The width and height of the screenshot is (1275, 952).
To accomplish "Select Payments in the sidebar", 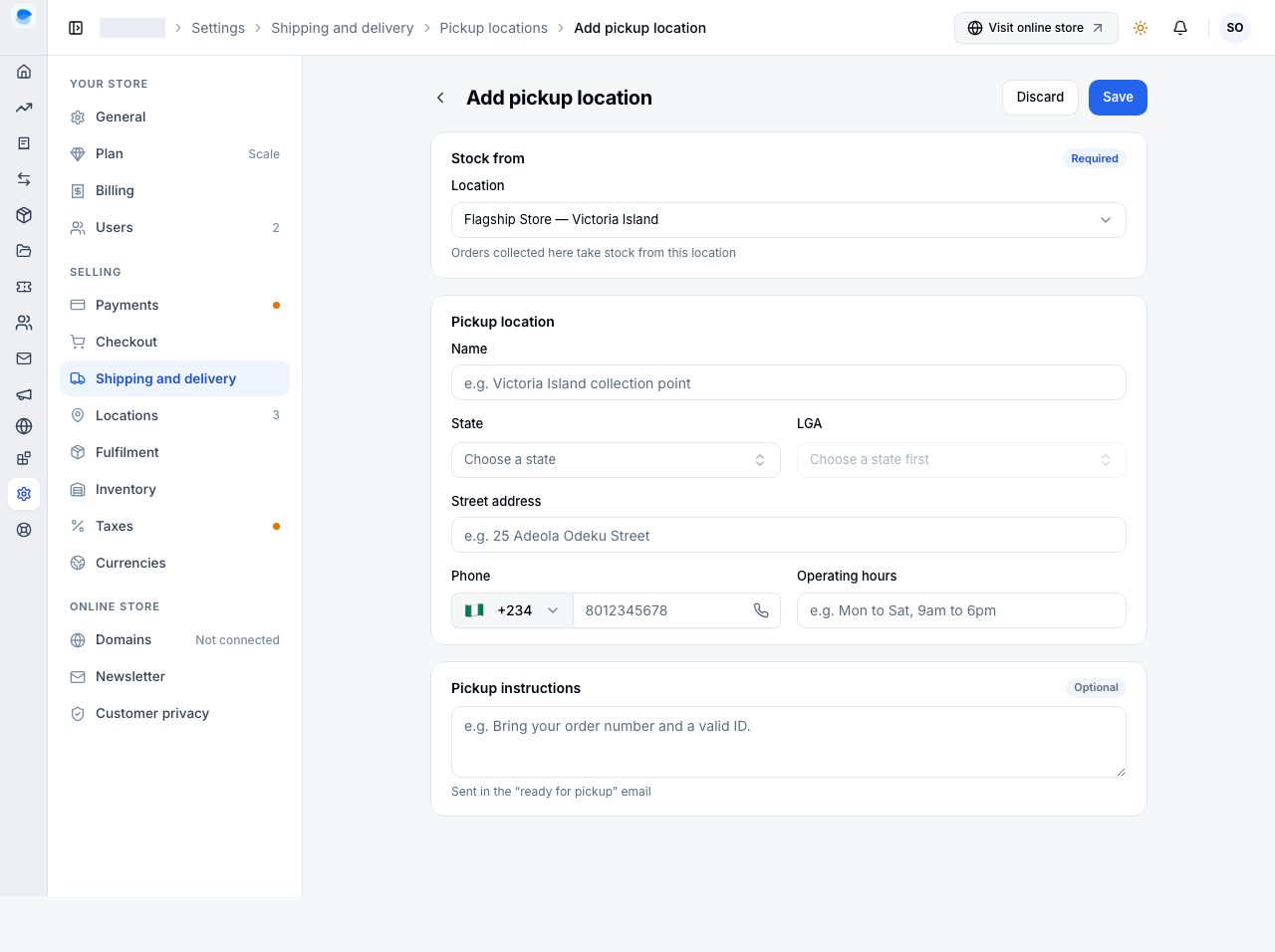I will [x=175, y=306].
